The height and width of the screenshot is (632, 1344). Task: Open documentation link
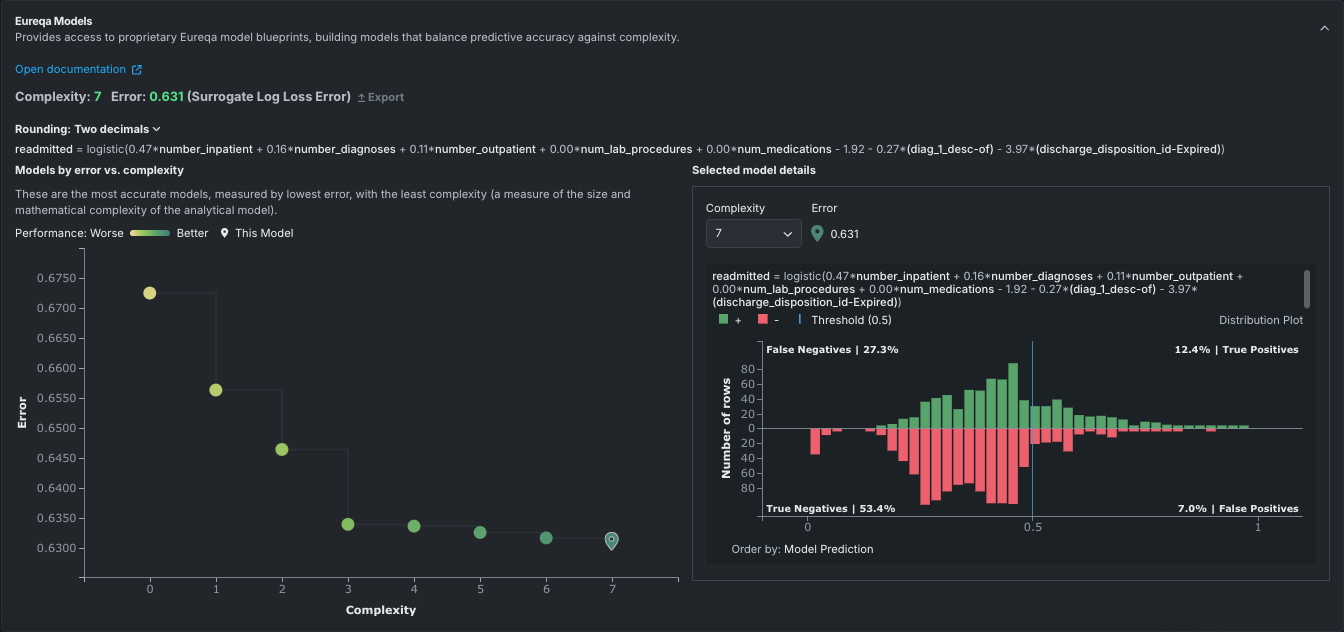point(70,70)
